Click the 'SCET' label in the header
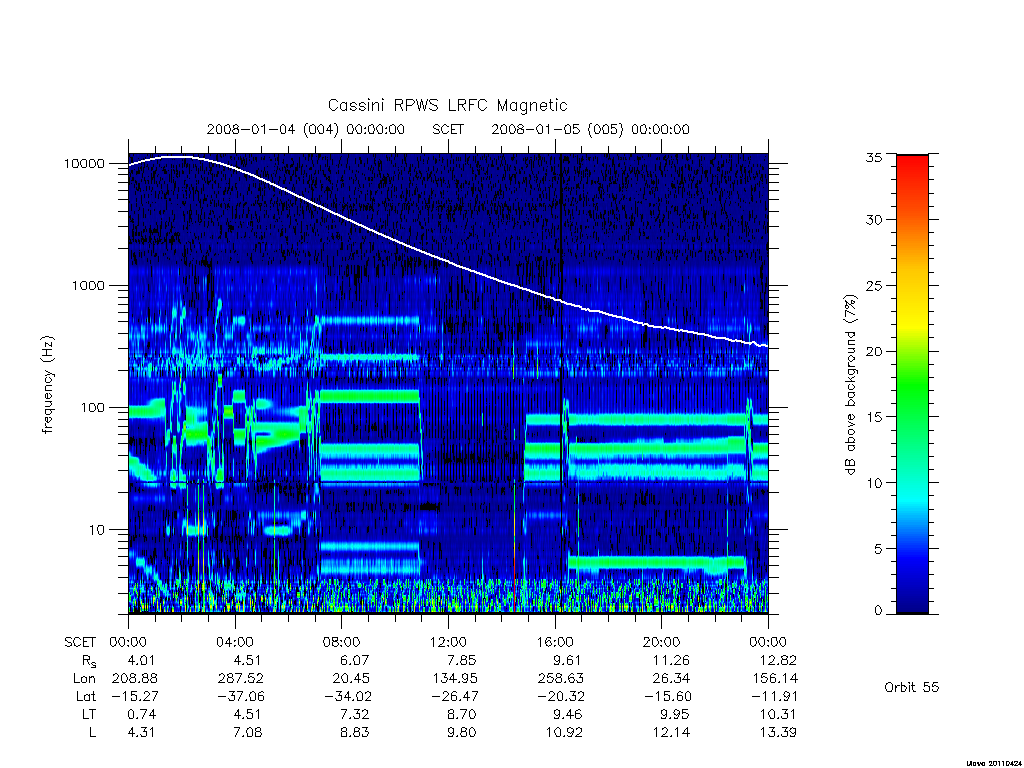The width and height of the screenshot is (1024, 768). 448,129
